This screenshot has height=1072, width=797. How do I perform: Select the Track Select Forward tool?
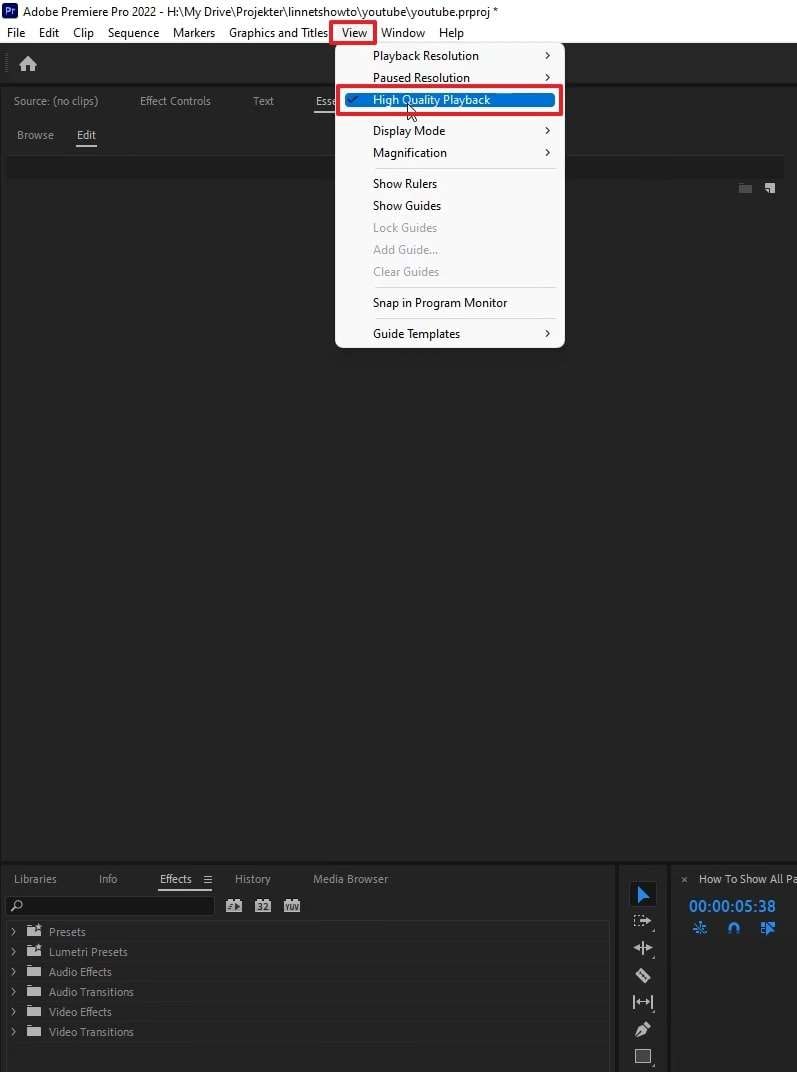643,921
